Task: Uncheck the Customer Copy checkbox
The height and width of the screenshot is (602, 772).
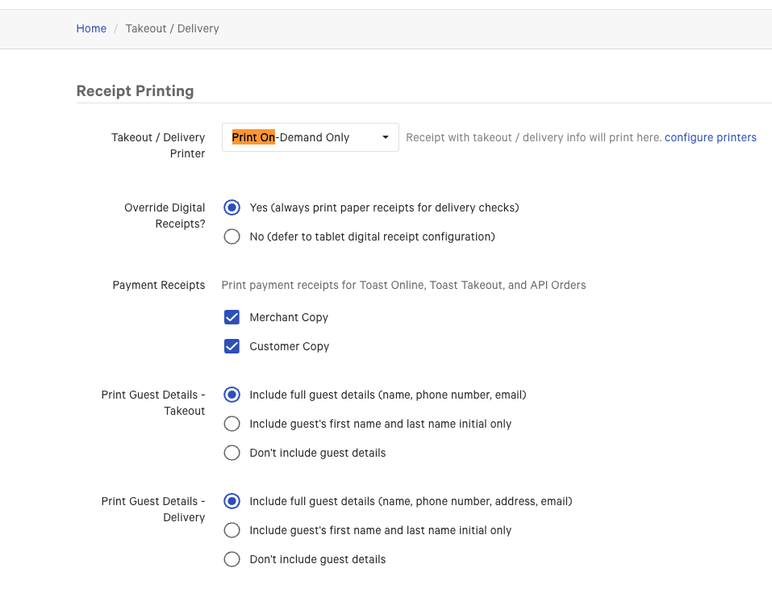Action: 232,346
